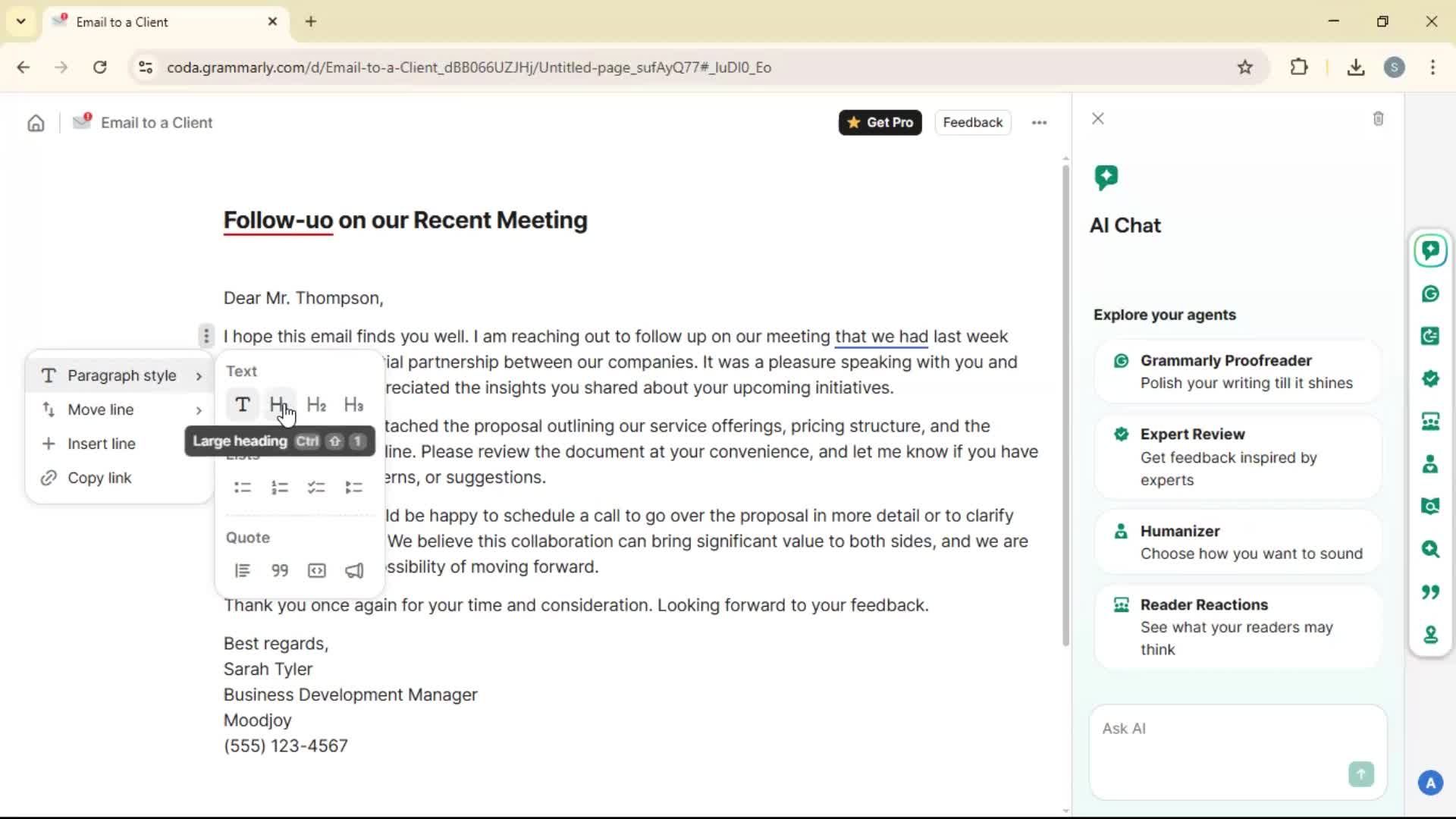Apply the collapsible toggle list style

353,488
